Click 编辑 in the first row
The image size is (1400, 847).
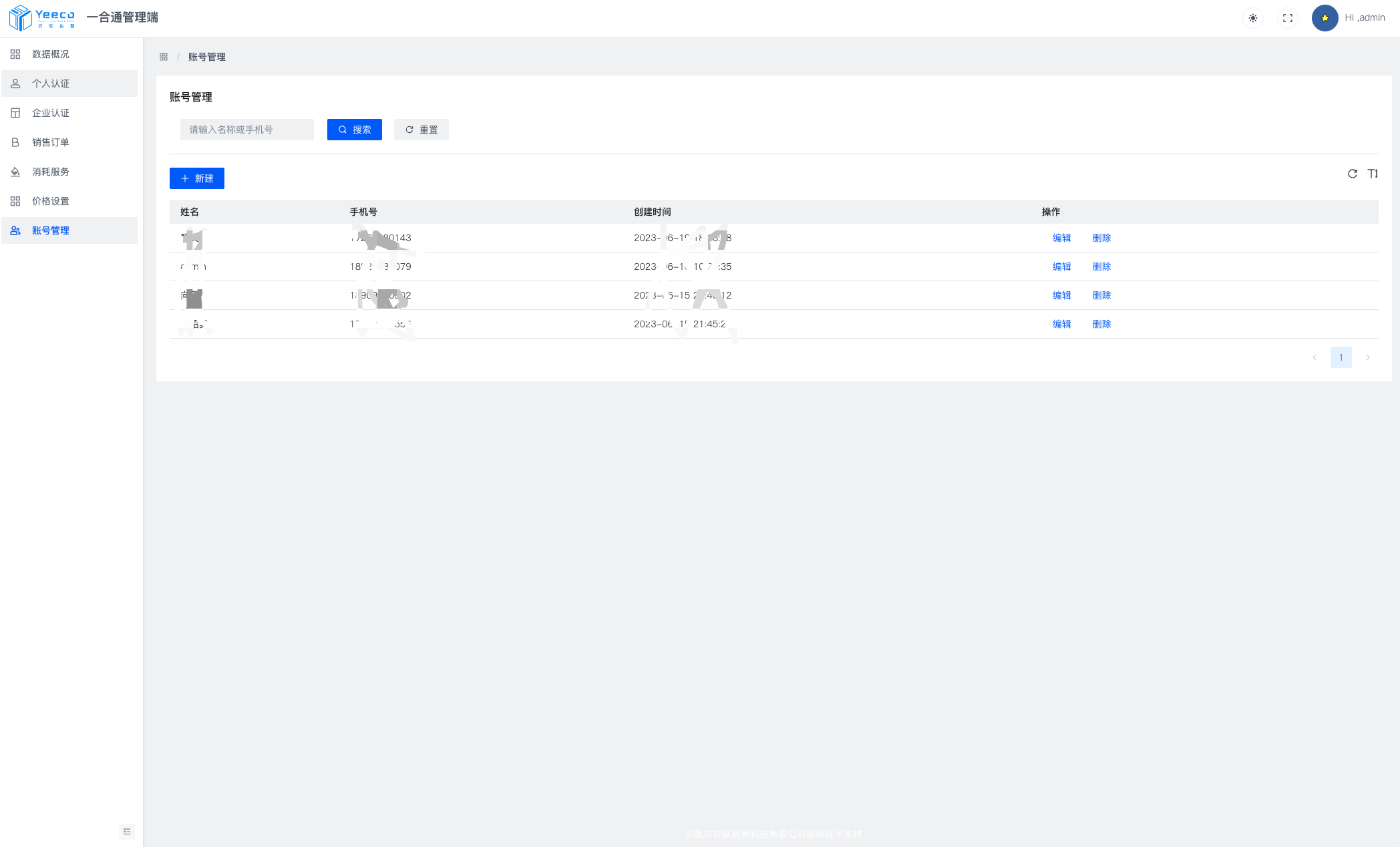tap(1061, 238)
